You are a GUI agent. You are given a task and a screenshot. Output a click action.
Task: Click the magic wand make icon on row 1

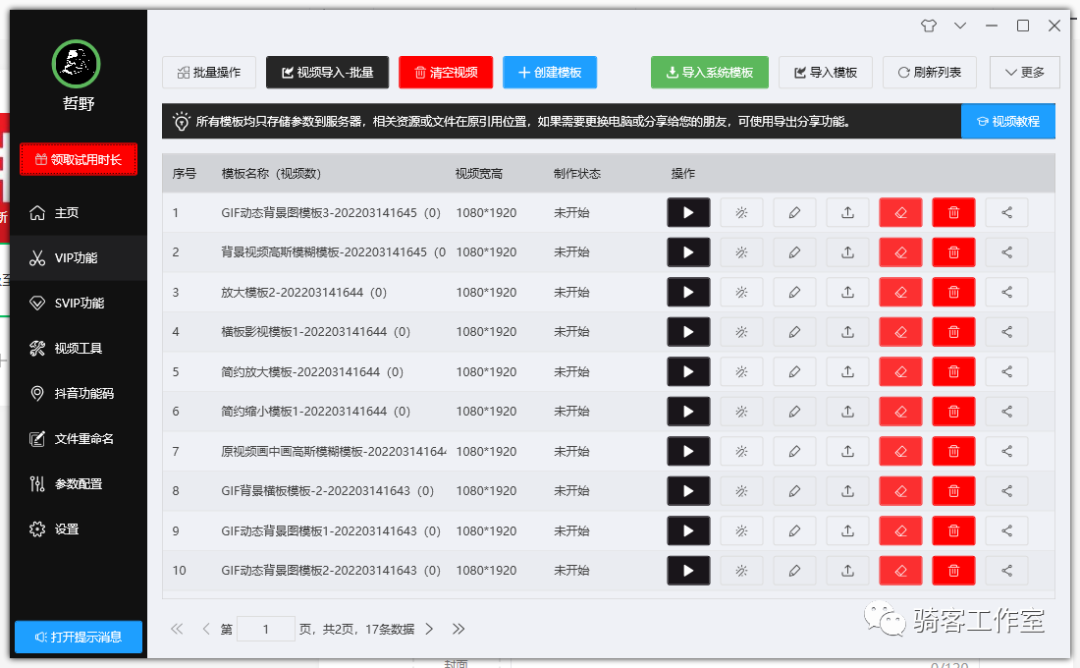[741, 212]
